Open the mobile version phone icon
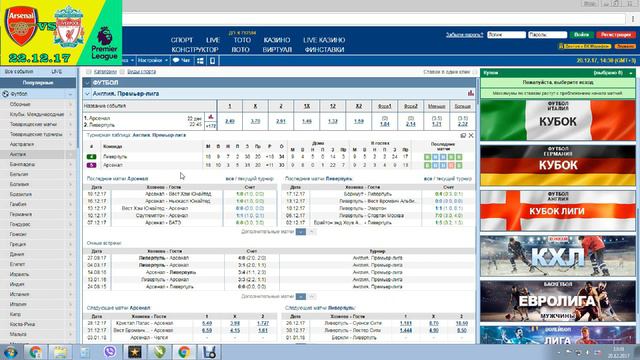This screenshot has width=640, height=360. [x=212, y=60]
